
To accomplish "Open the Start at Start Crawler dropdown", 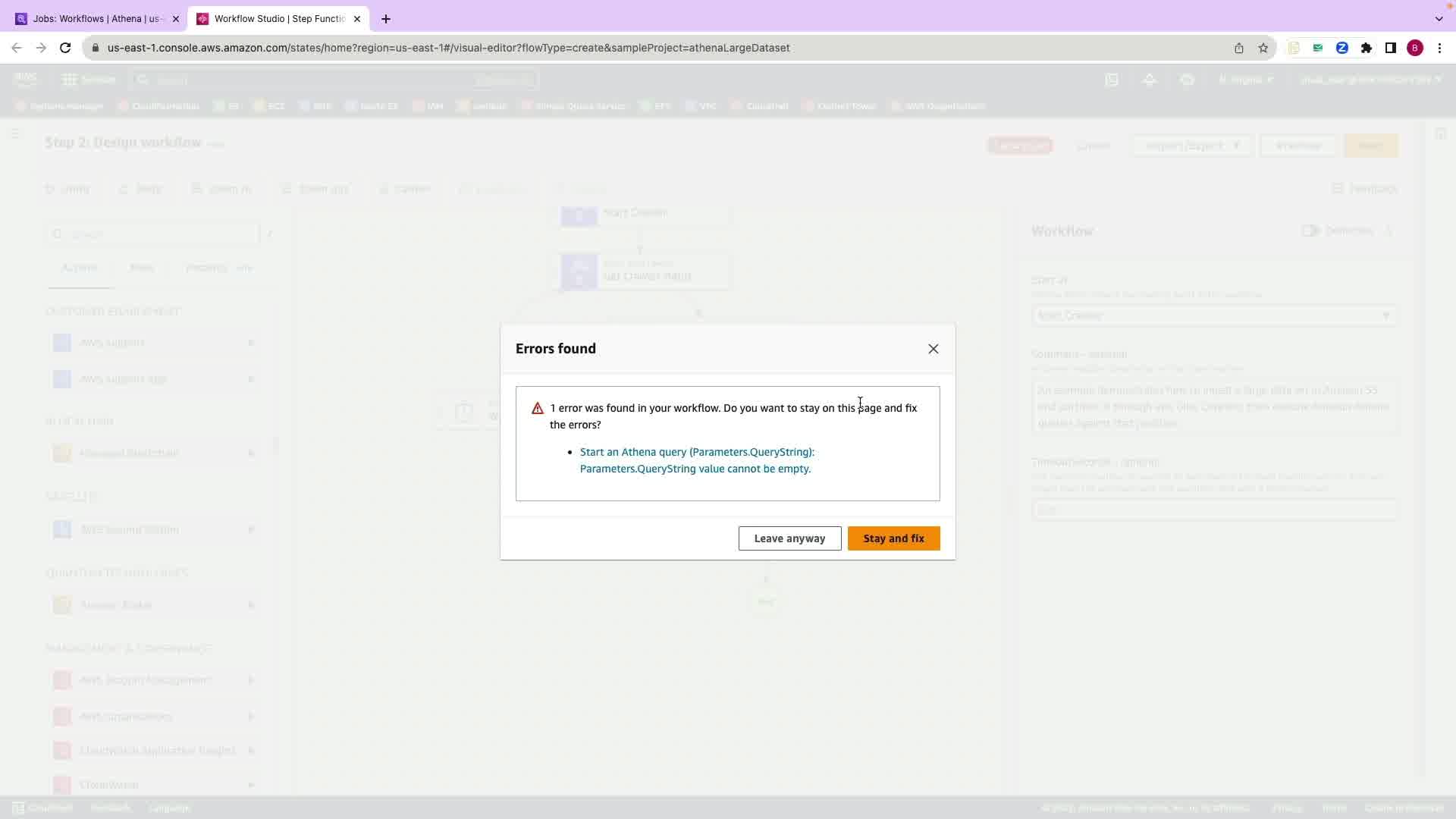I will coord(1213,315).
